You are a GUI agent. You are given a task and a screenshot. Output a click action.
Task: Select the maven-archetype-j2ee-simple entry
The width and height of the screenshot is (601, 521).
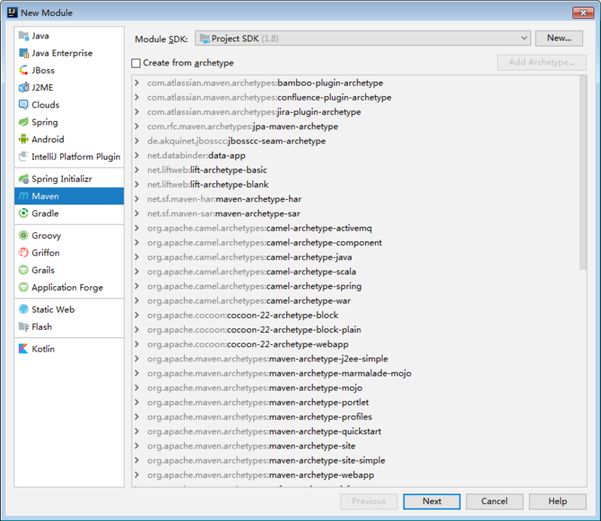coord(268,359)
